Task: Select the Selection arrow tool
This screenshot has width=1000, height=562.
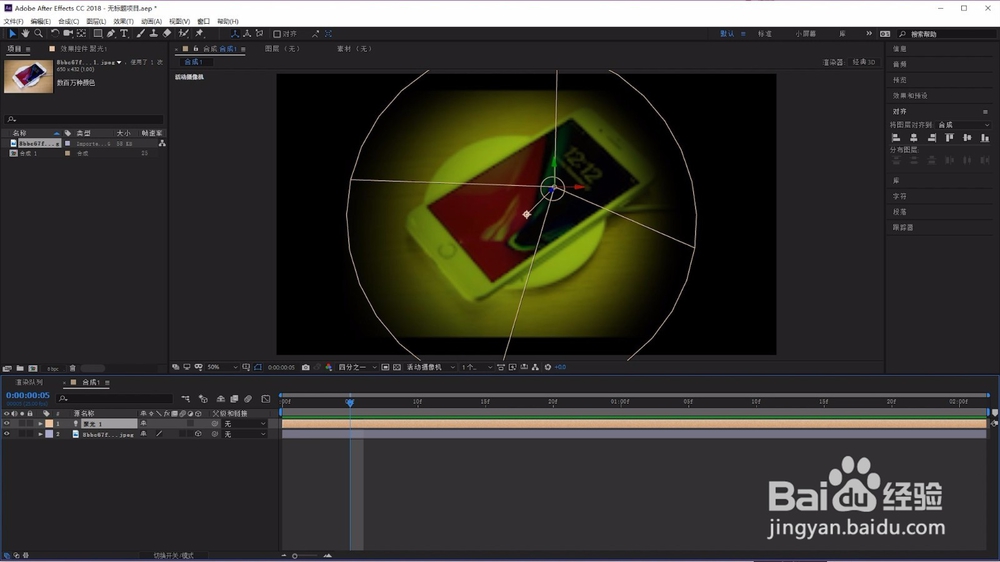Action: tap(12, 33)
